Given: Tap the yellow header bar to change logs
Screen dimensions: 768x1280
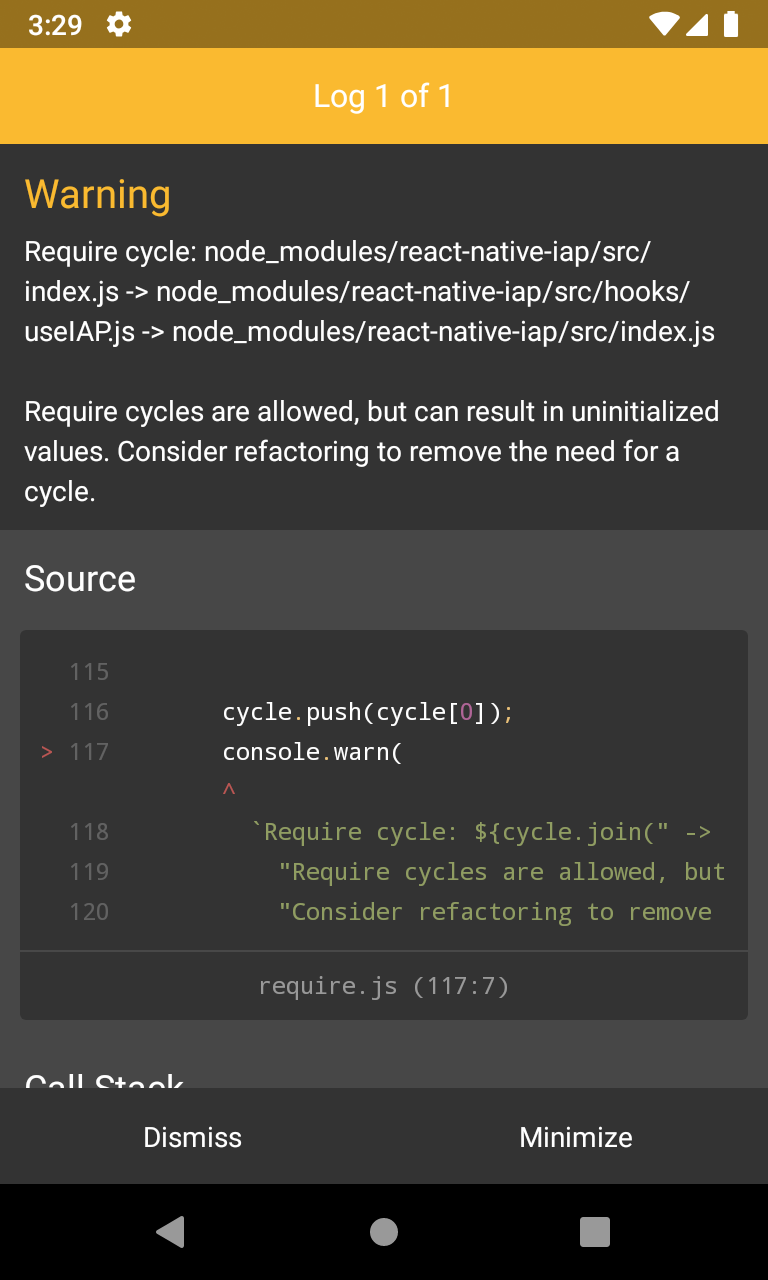Looking at the screenshot, I should (x=383, y=96).
